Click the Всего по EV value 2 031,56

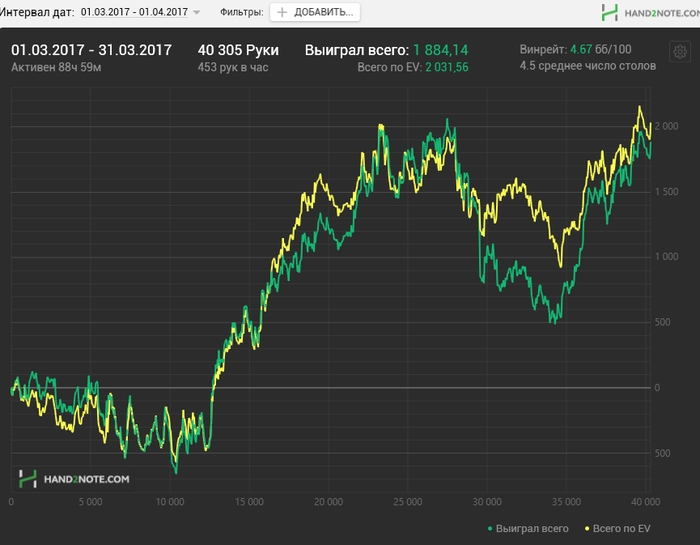[447, 67]
